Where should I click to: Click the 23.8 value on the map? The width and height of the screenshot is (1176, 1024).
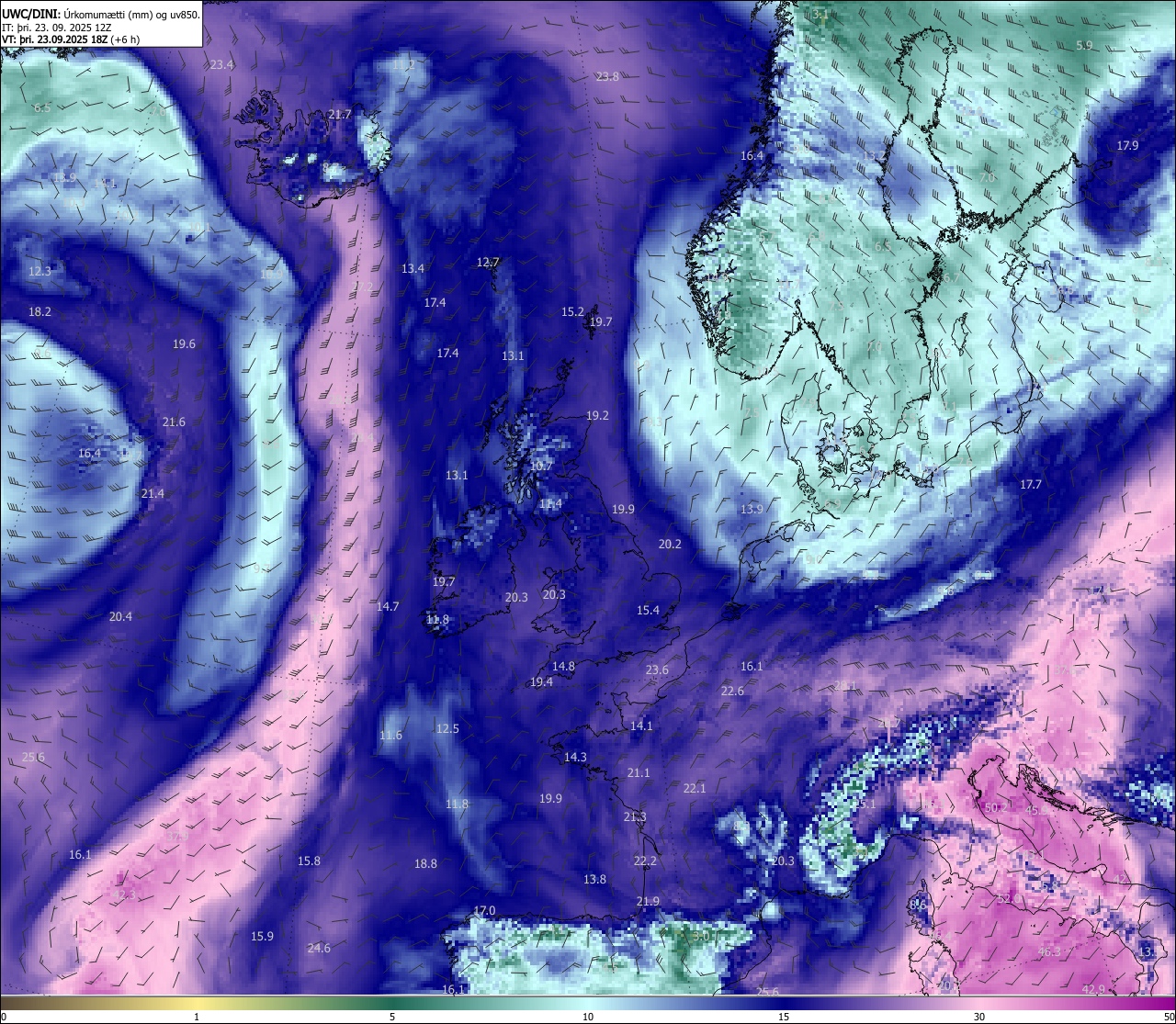pyautogui.click(x=607, y=76)
